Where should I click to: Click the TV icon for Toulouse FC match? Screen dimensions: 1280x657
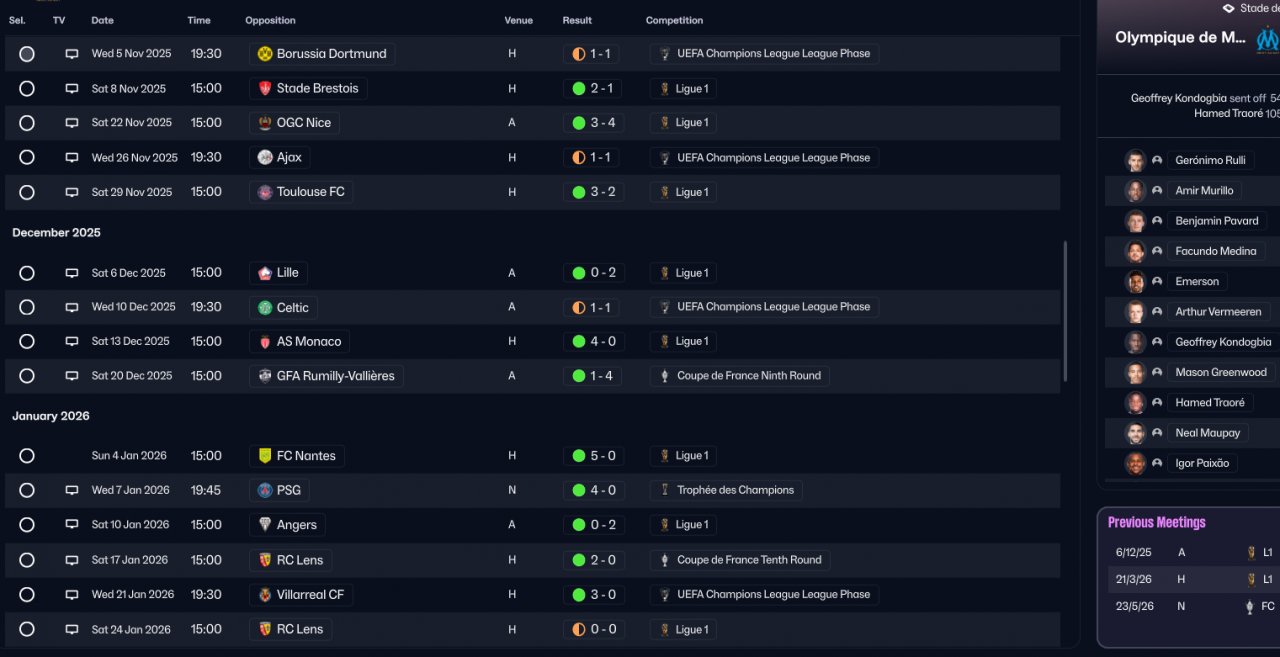coord(72,192)
